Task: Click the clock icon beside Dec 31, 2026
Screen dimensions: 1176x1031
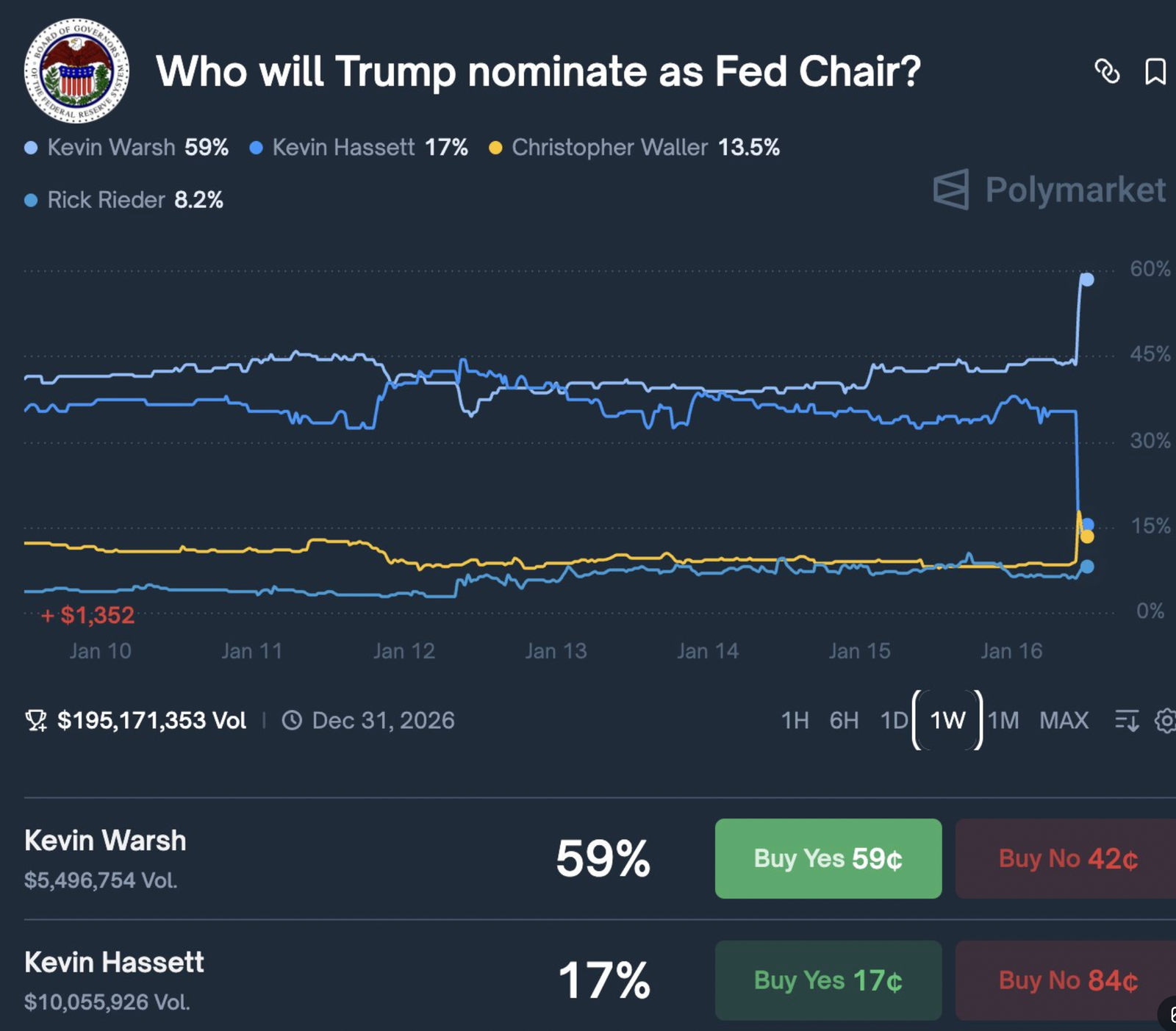Action: click(292, 720)
